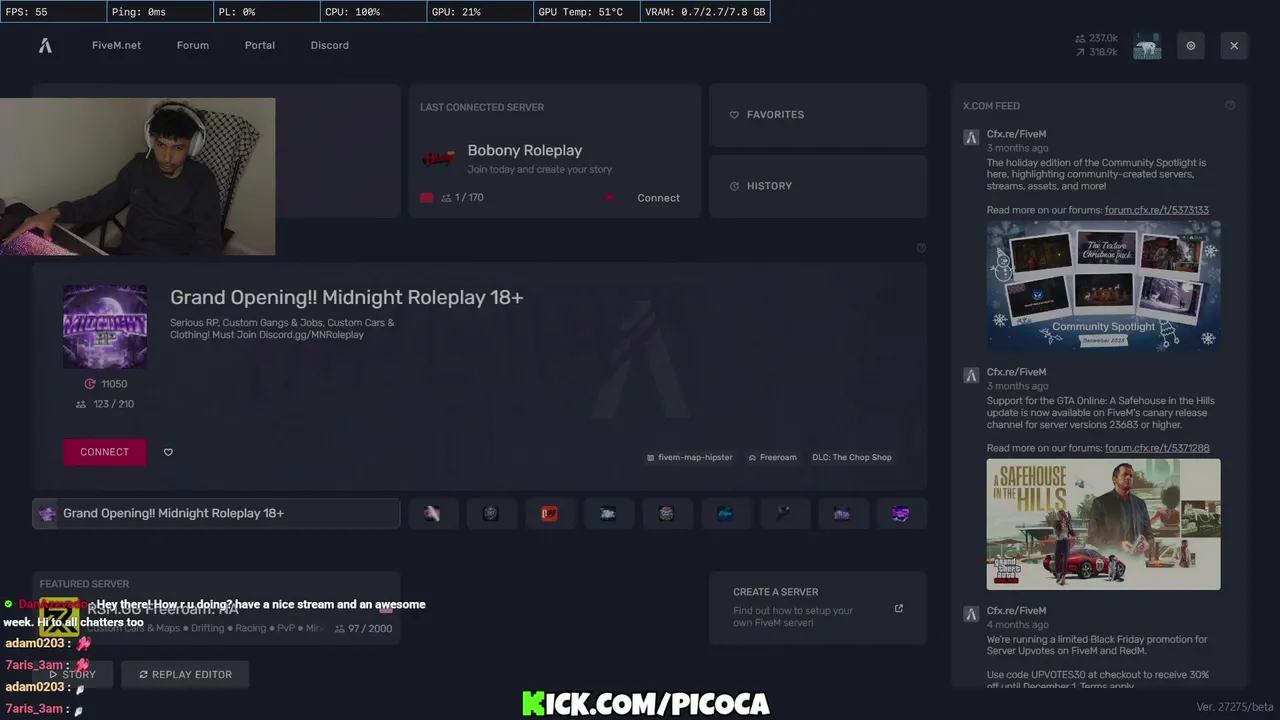Open forum.cfx.re/t/5373133 link
Image resolution: width=1280 pixels, height=720 pixels.
(1157, 210)
